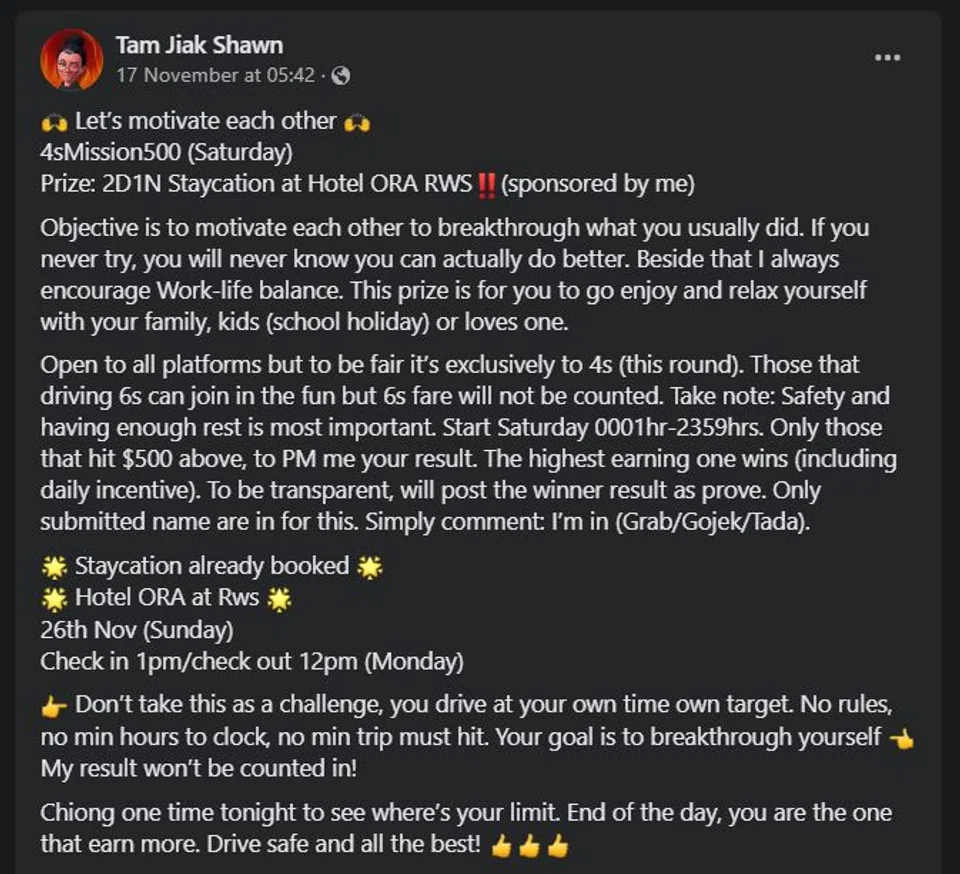
Task: Click the sun emoji after "Hotel ORA at Rws"
Action: click(279, 600)
